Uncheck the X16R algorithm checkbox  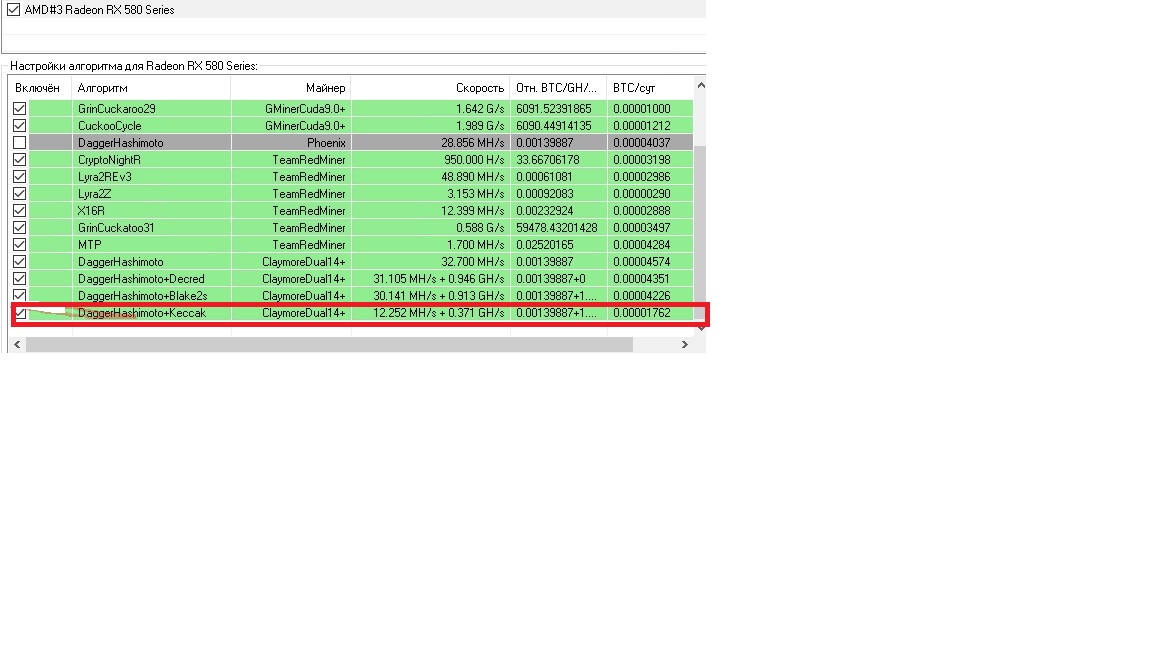(18, 210)
